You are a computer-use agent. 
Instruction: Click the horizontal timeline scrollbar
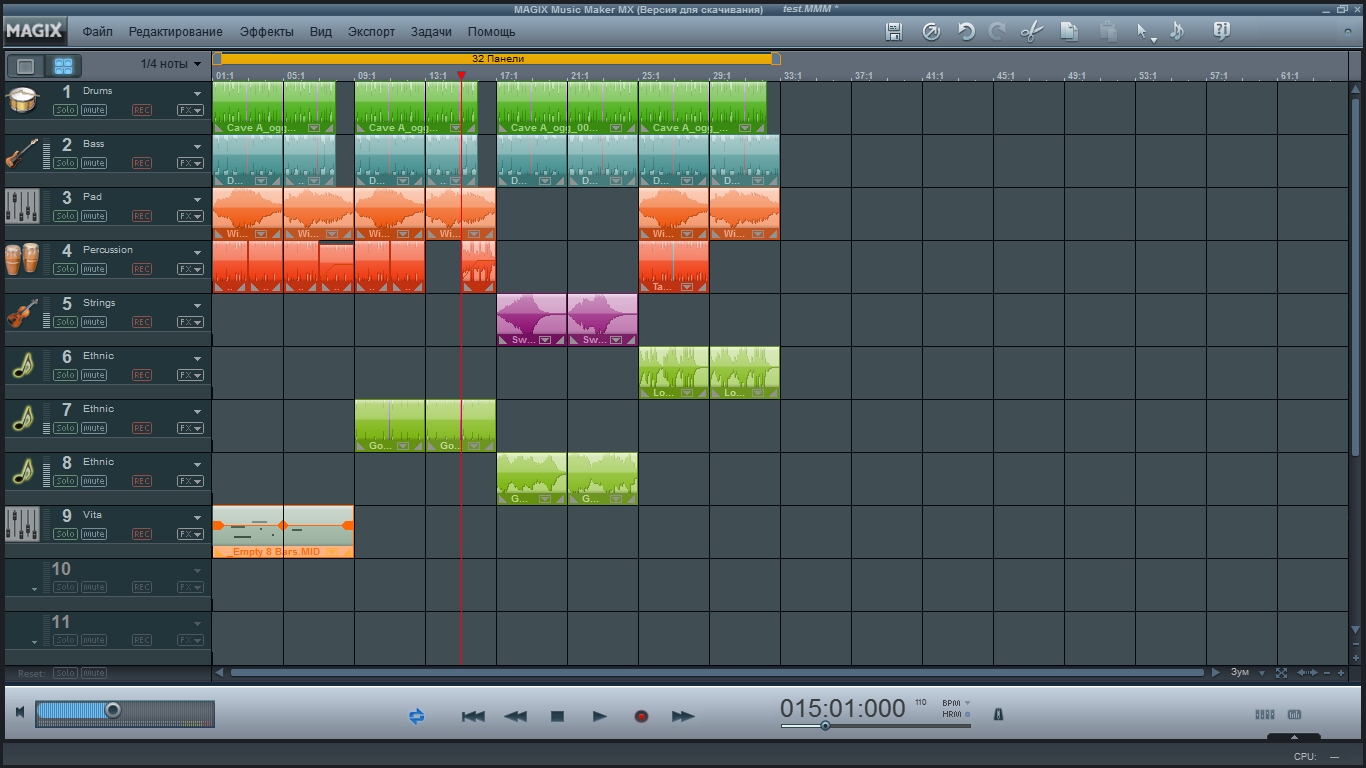click(x=717, y=673)
